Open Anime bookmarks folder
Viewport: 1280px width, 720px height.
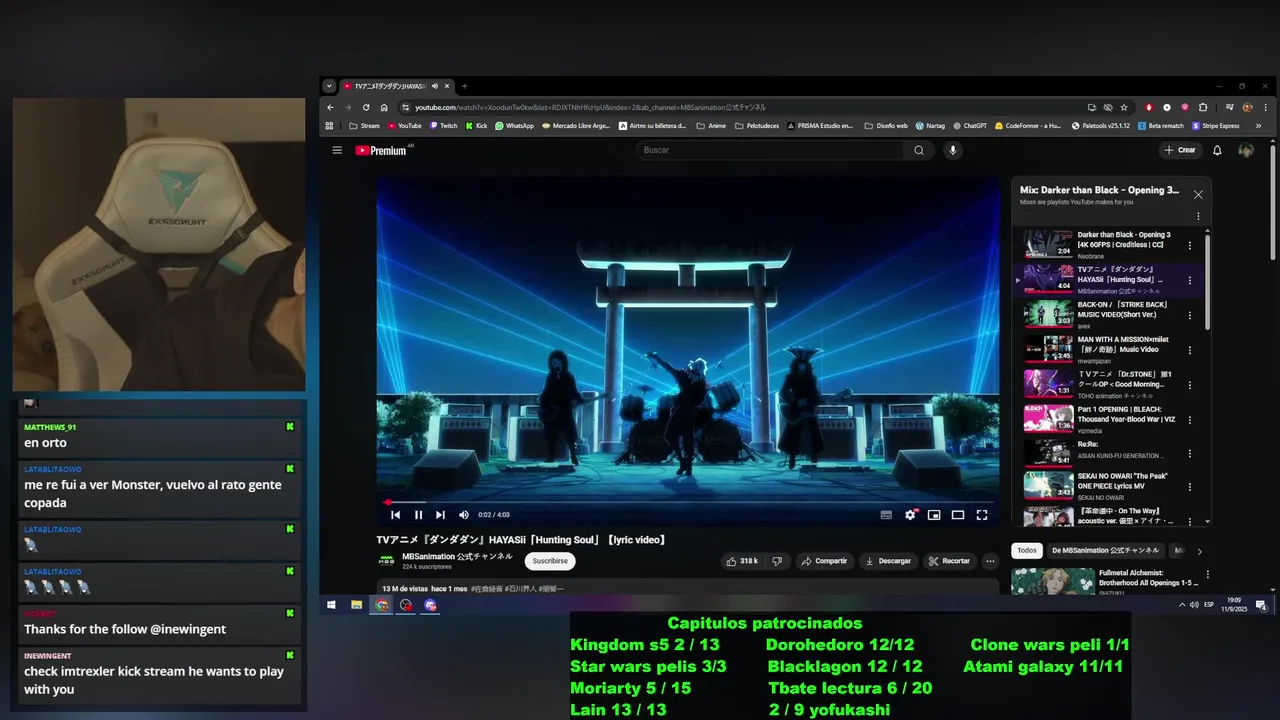click(x=710, y=126)
